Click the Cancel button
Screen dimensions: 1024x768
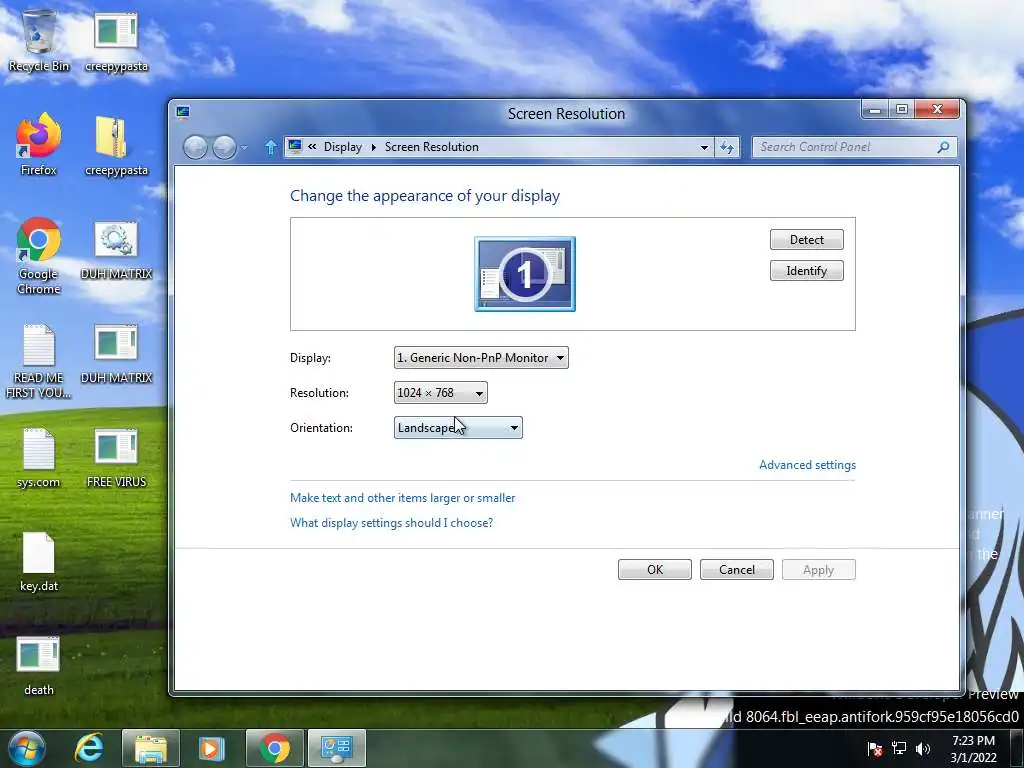(737, 569)
